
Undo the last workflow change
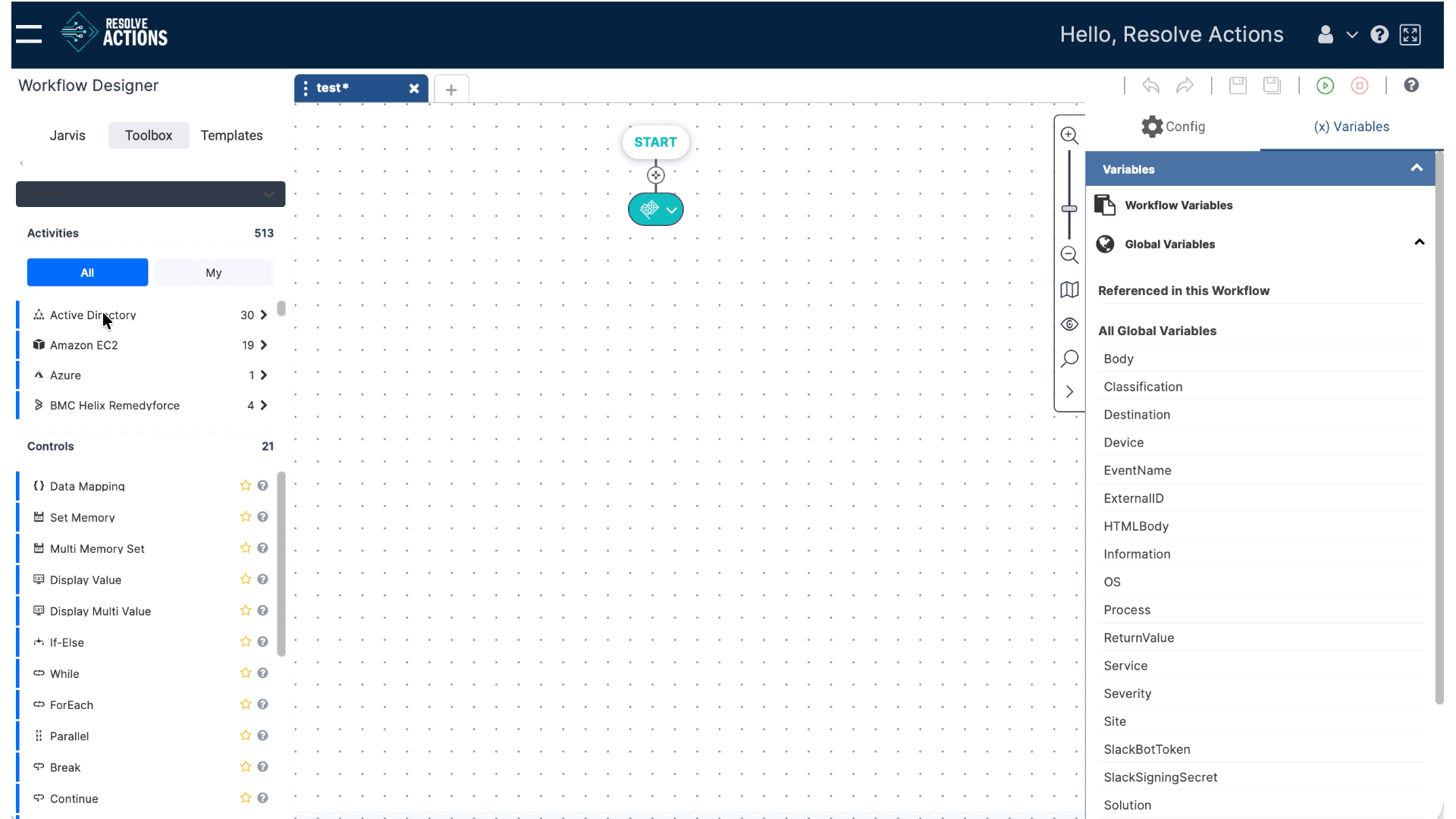coord(1150,86)
